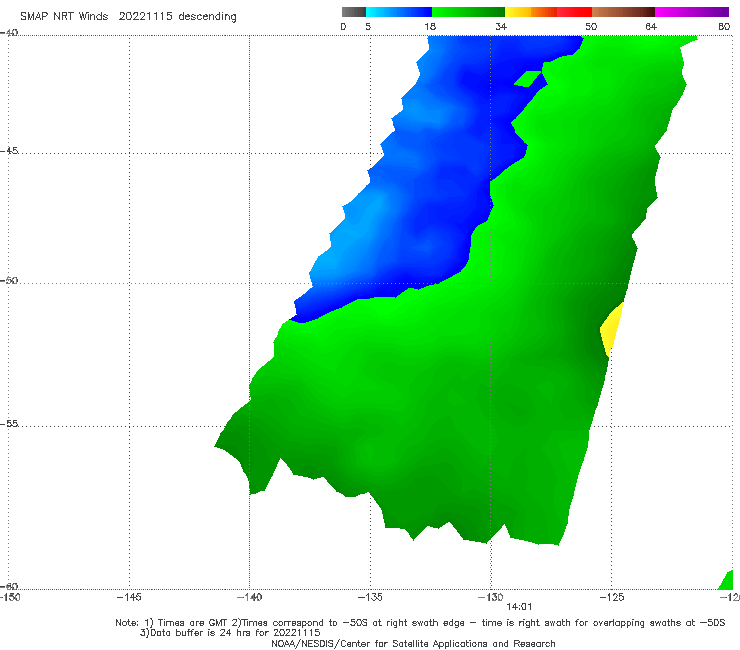Click the latitude label '-55'
740x650 pixels.
click(x=9, y=423)
